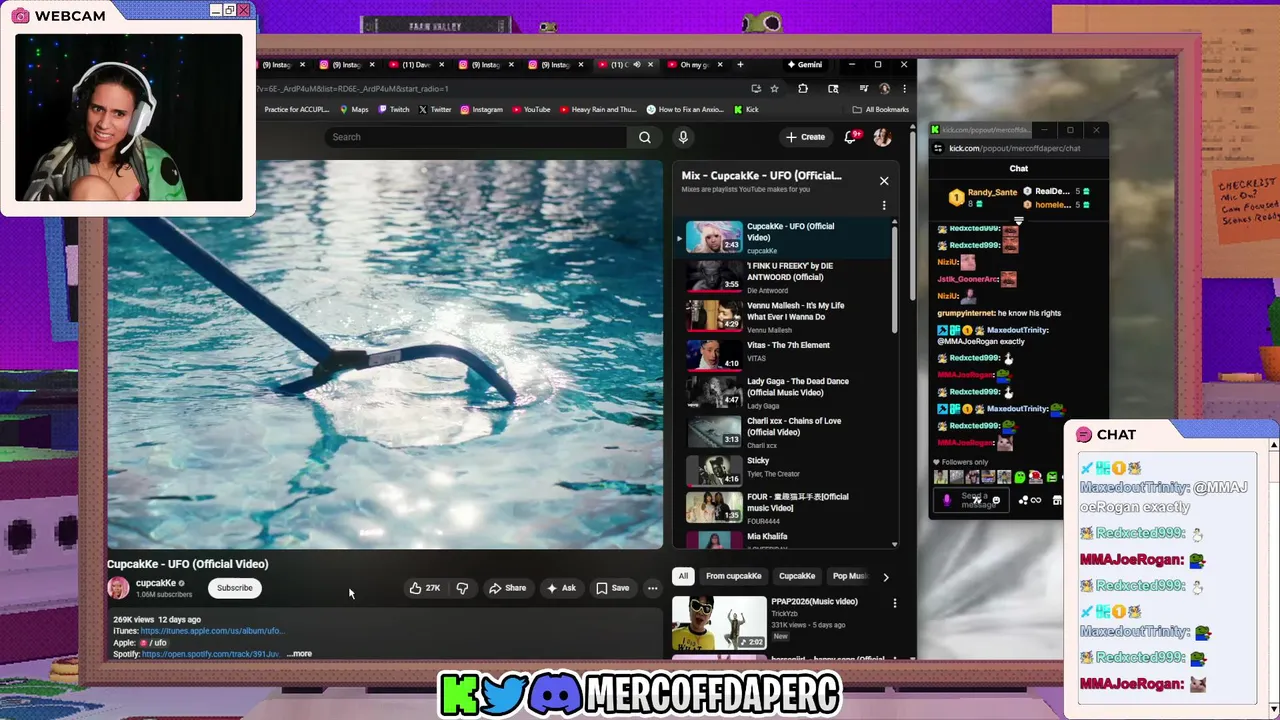
Task: Open the Instagram bookmark
Action: pyautogui.click(x=481, y=109)
